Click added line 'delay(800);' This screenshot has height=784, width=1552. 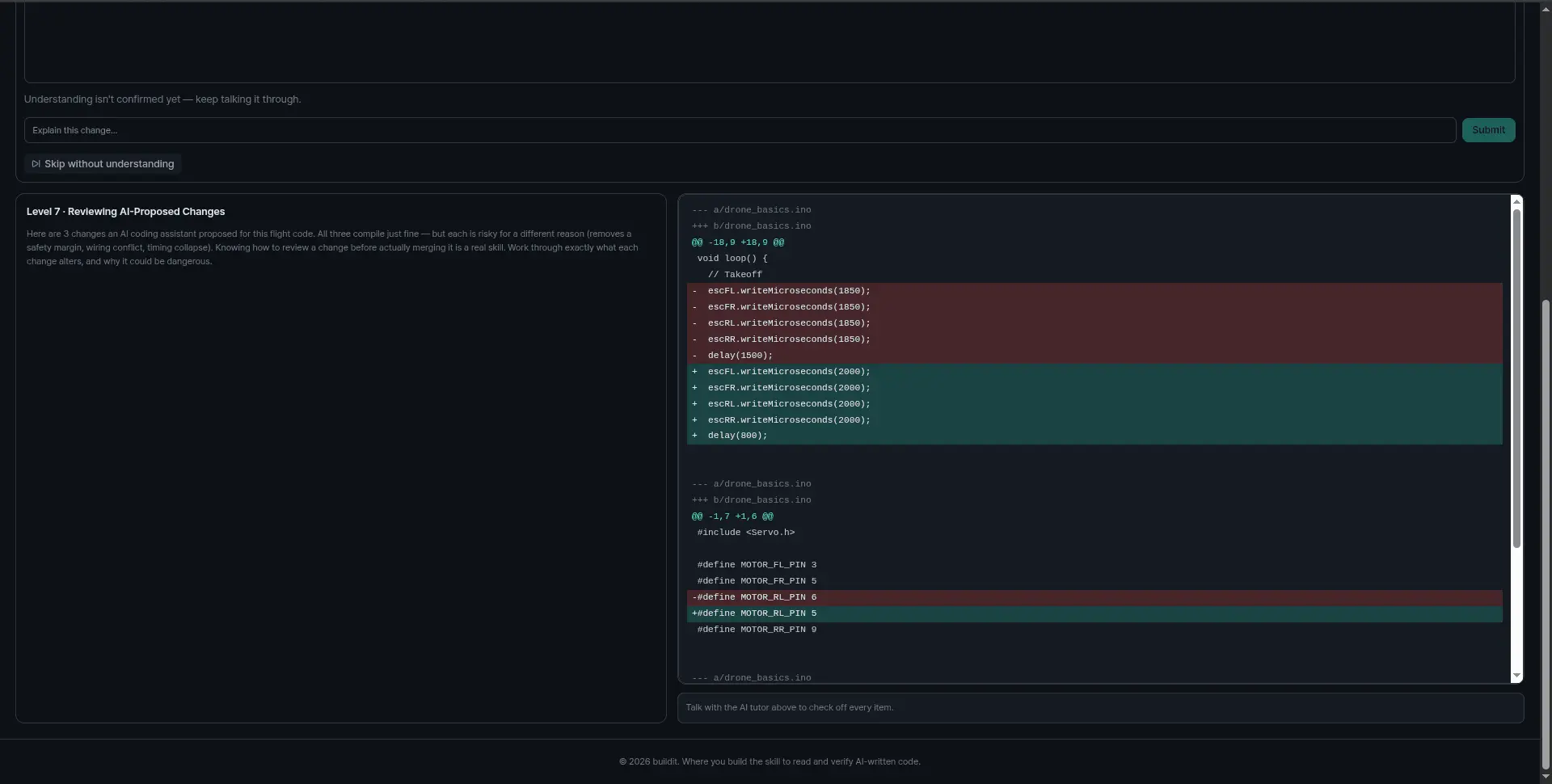(1094, 436)
